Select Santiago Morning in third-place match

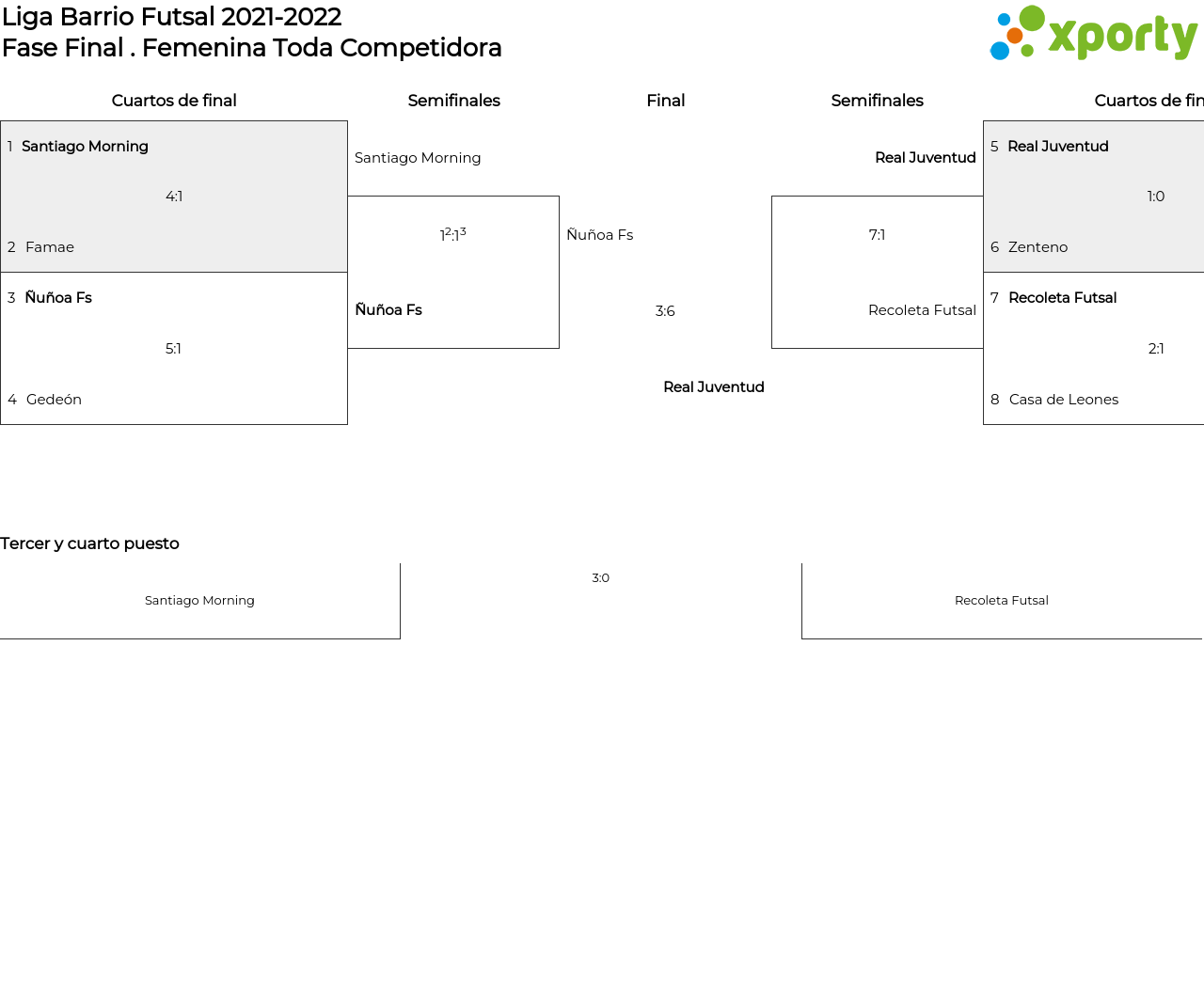coord(199,601)
